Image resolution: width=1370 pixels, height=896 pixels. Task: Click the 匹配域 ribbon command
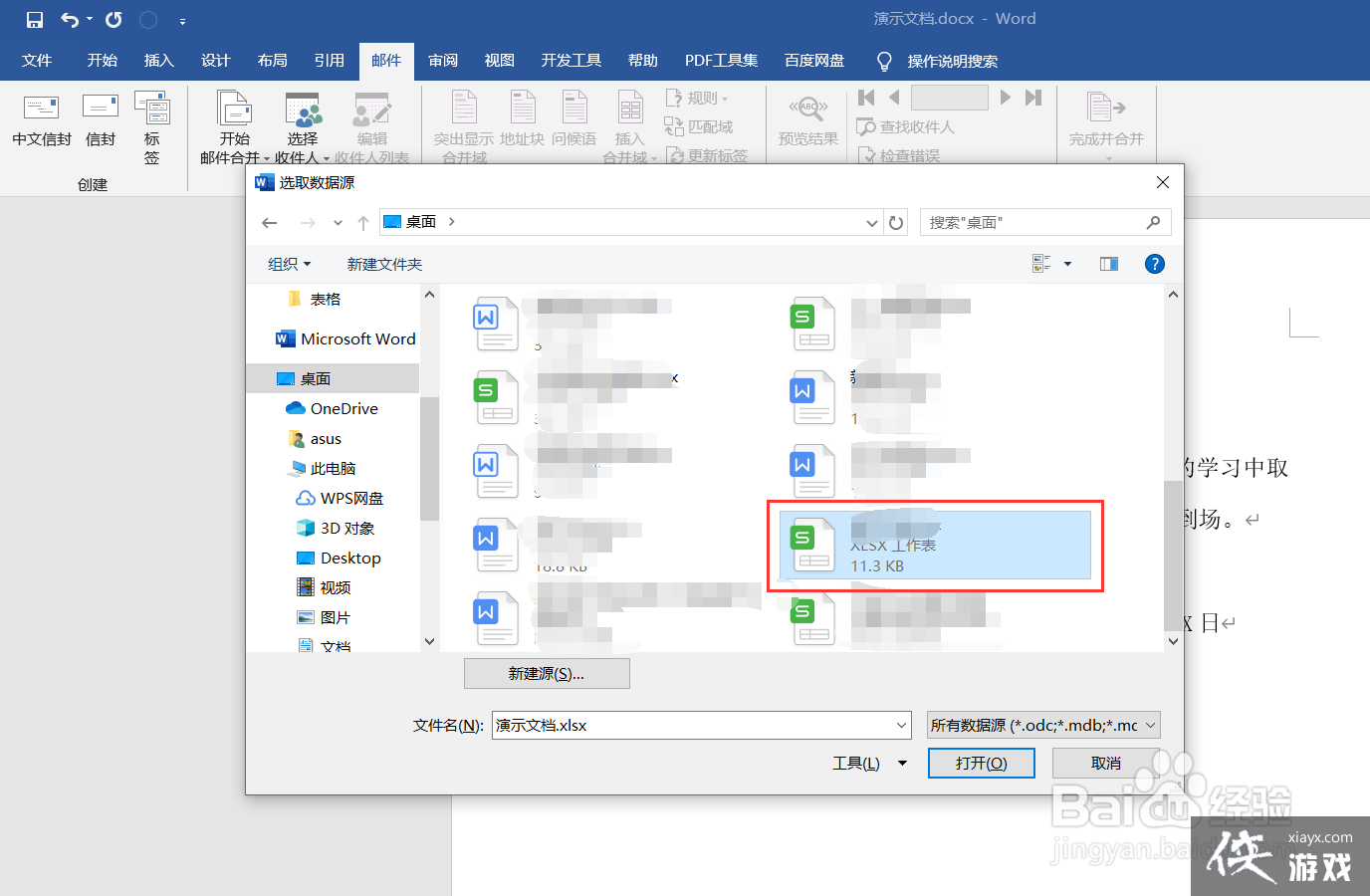(x=699, y=126)
